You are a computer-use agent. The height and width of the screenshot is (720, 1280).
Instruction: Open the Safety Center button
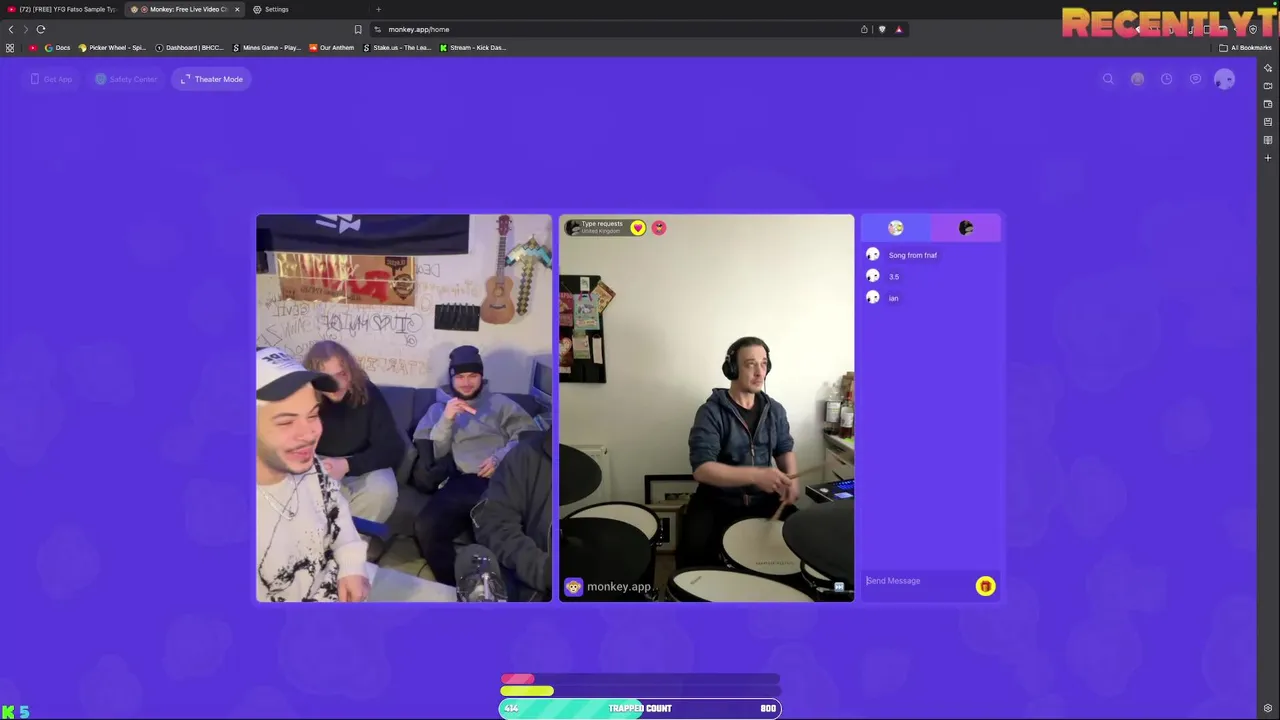126,79
